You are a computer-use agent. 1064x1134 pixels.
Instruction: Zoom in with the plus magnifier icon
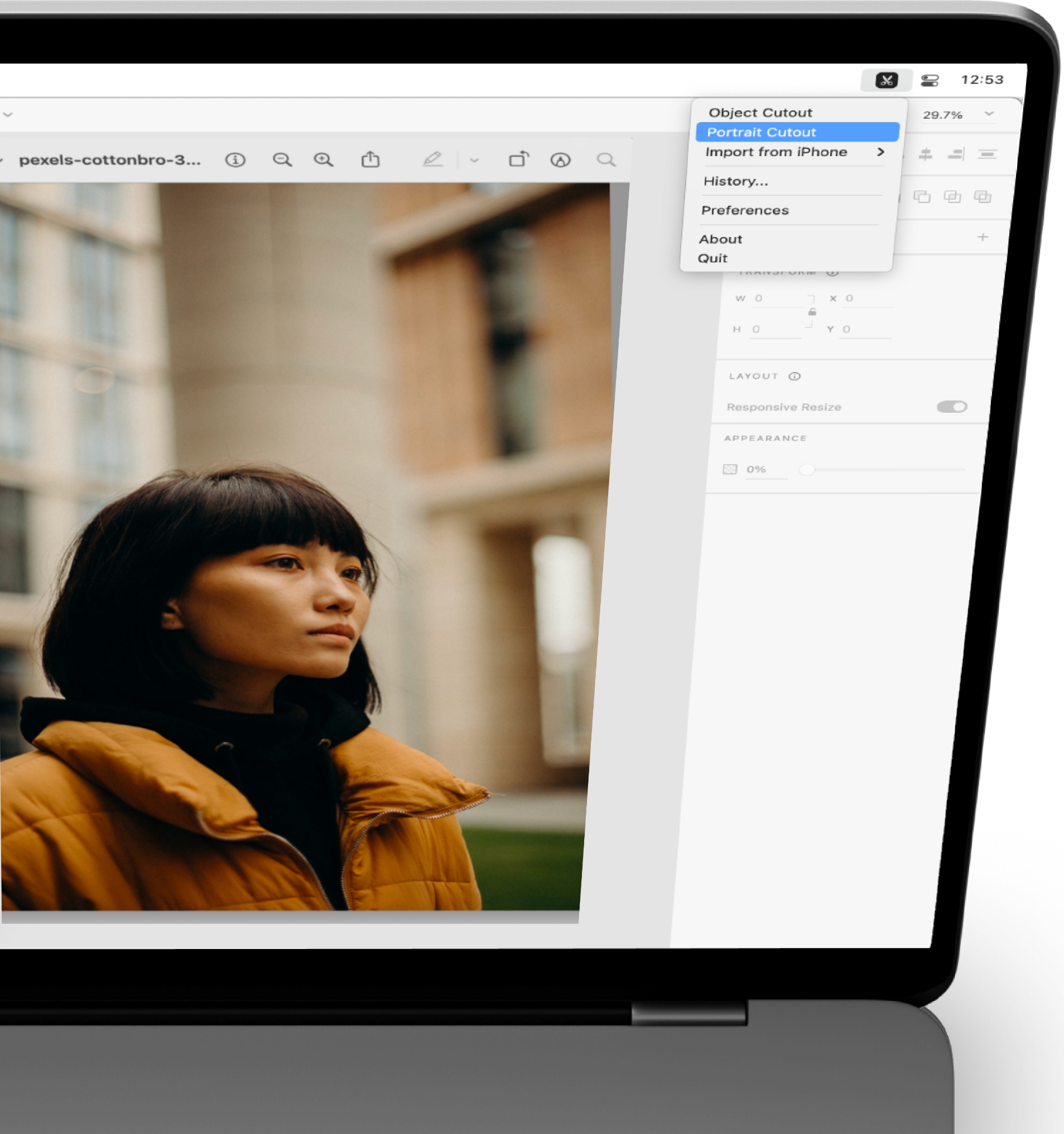pyautogui.click(x=324, y=160)
